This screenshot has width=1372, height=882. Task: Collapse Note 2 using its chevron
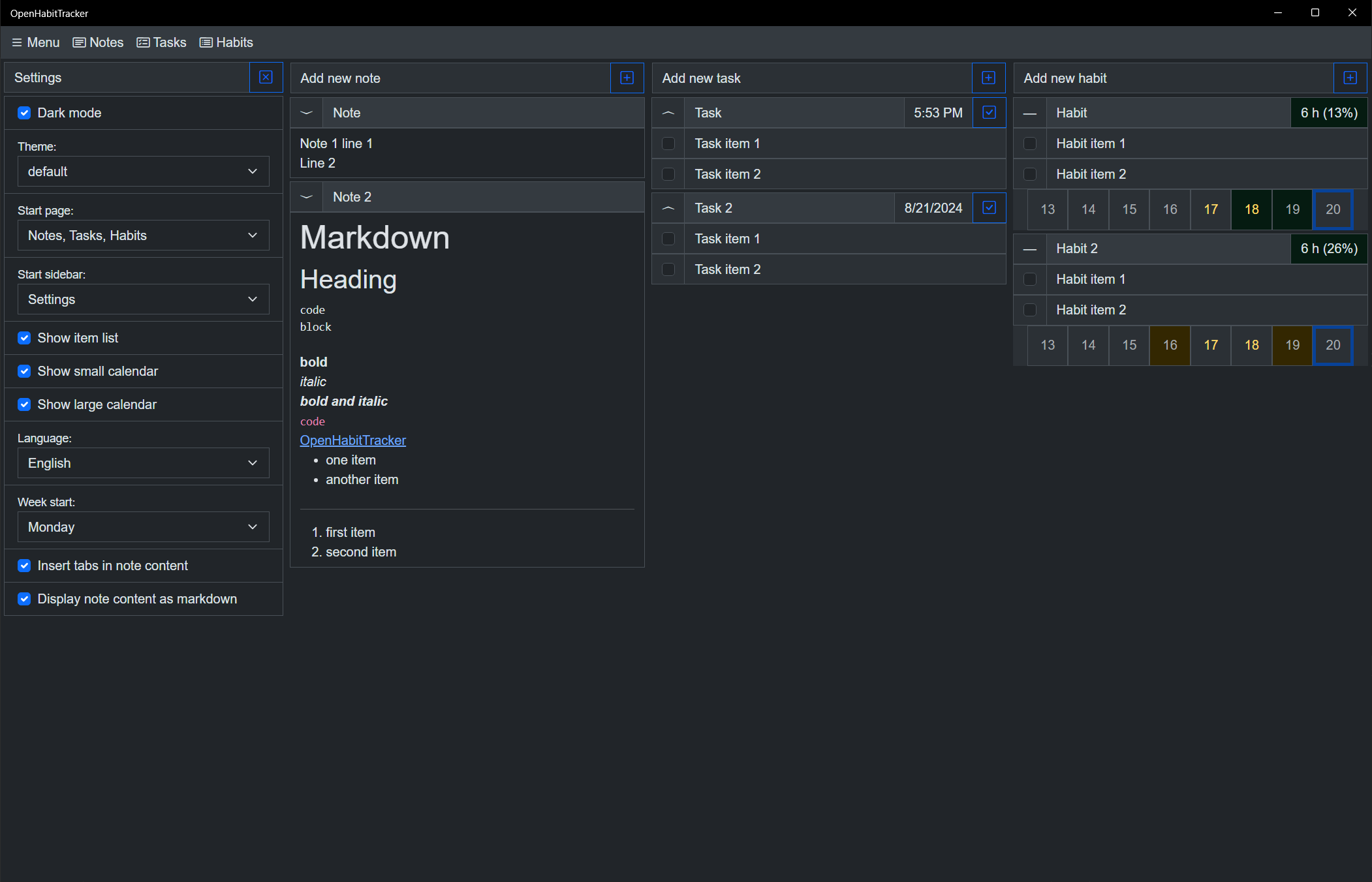[x=306, y=197]
